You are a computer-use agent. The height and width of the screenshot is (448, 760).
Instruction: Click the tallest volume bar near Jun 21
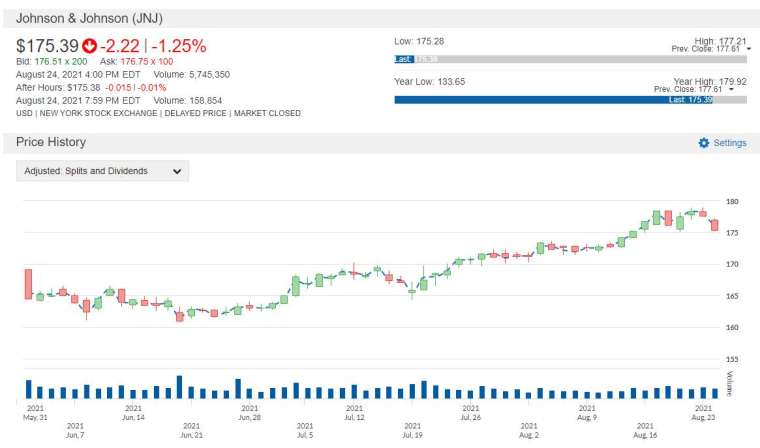pyautogui.click(x=179, y=387)
